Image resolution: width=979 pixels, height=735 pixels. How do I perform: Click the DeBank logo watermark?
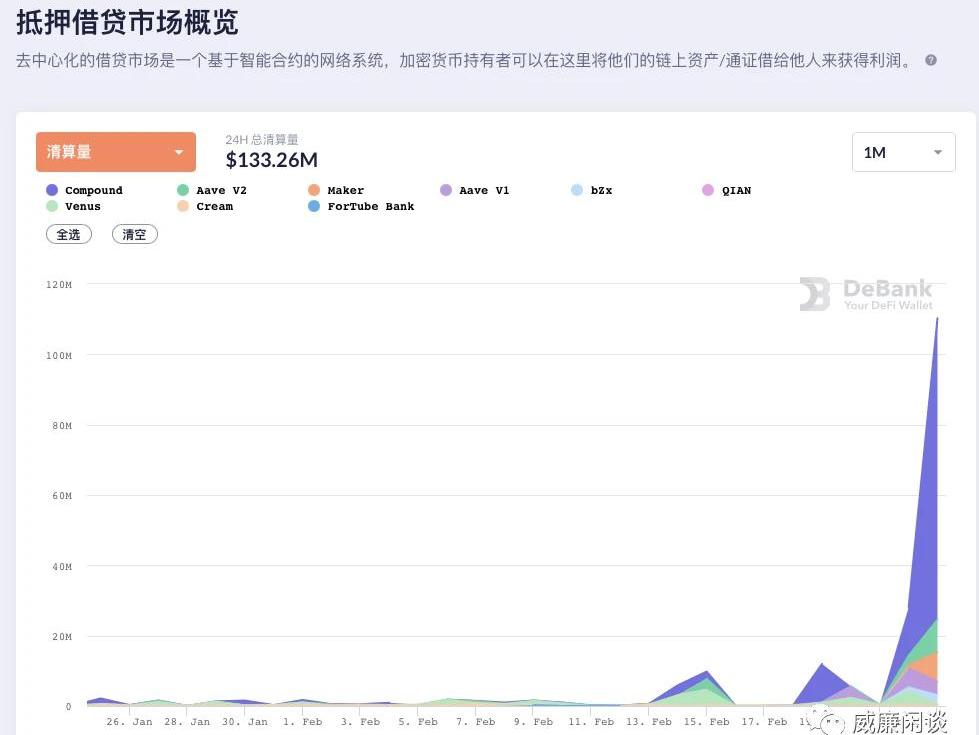click(866, 294)
